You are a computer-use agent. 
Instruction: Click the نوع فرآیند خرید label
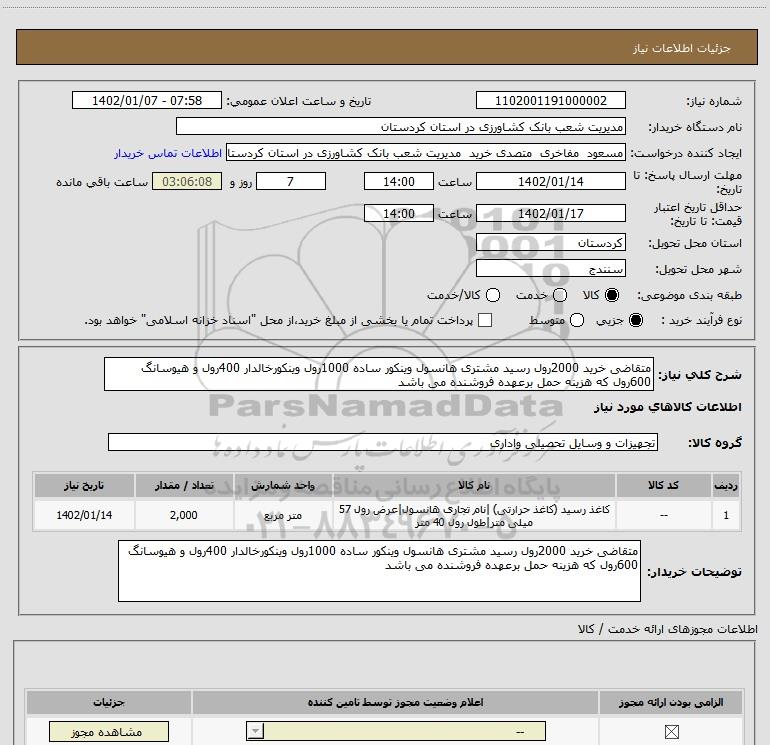[701, 320]
